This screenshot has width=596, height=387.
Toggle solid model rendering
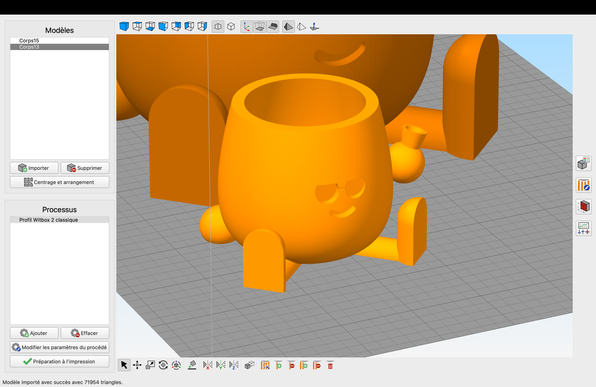[288, 27]
